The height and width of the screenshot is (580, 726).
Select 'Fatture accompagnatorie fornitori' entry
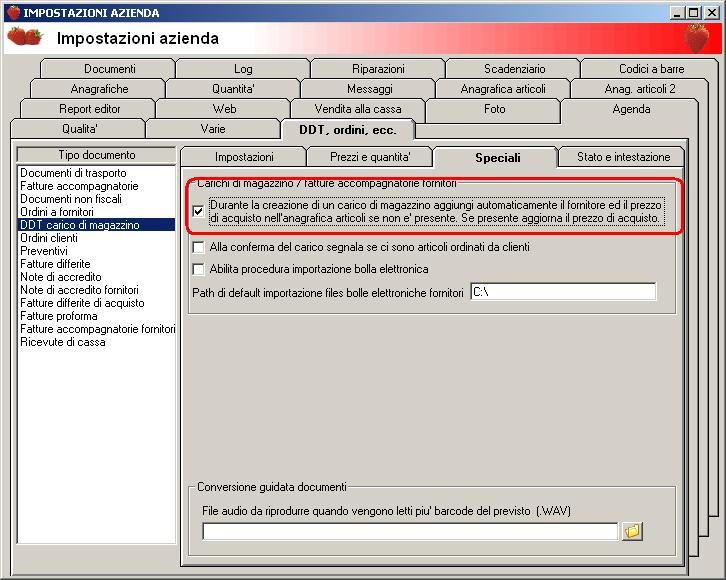tap(96, 329)
